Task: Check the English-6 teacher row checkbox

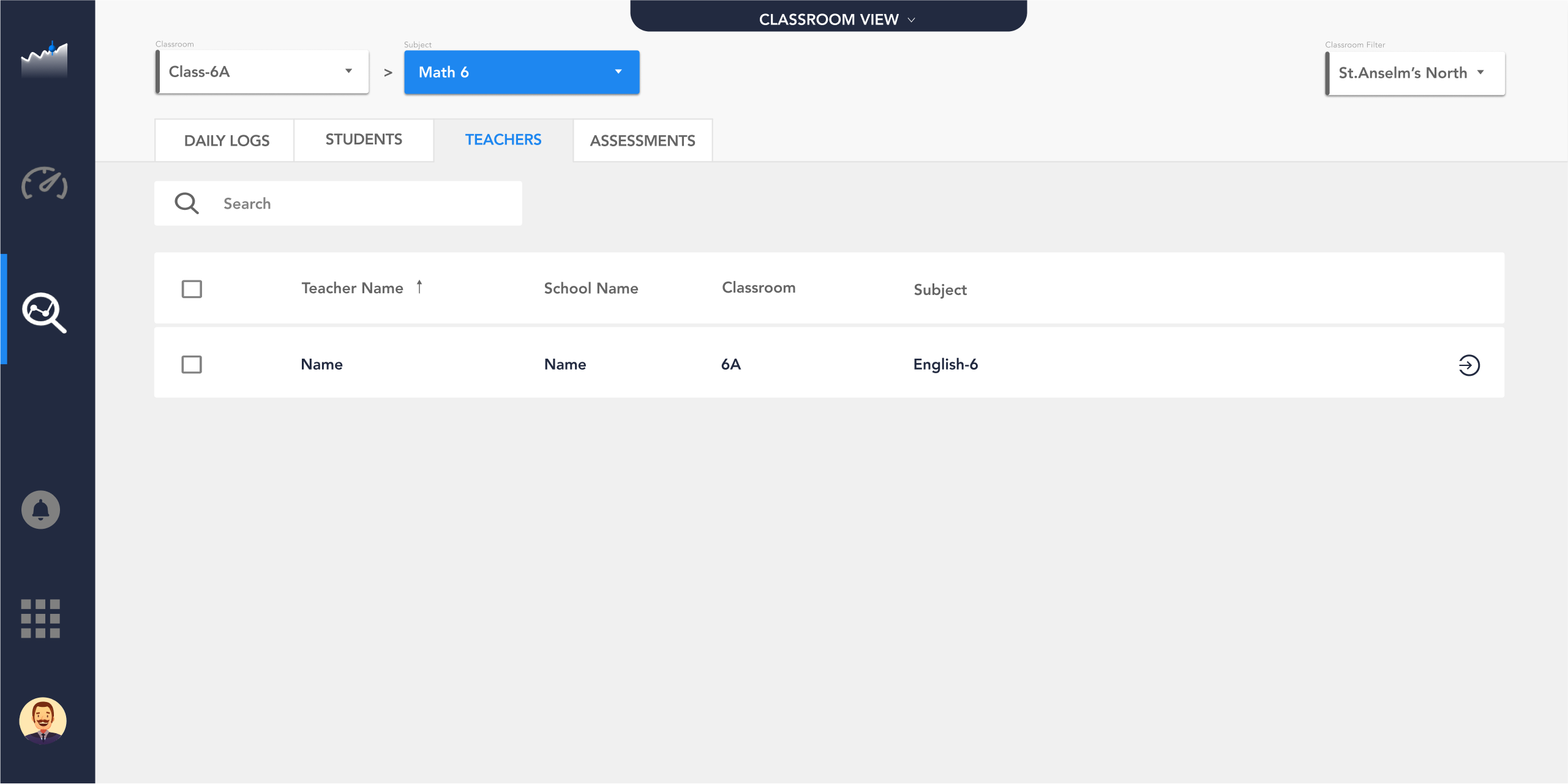Action: [x=192, y=365]
